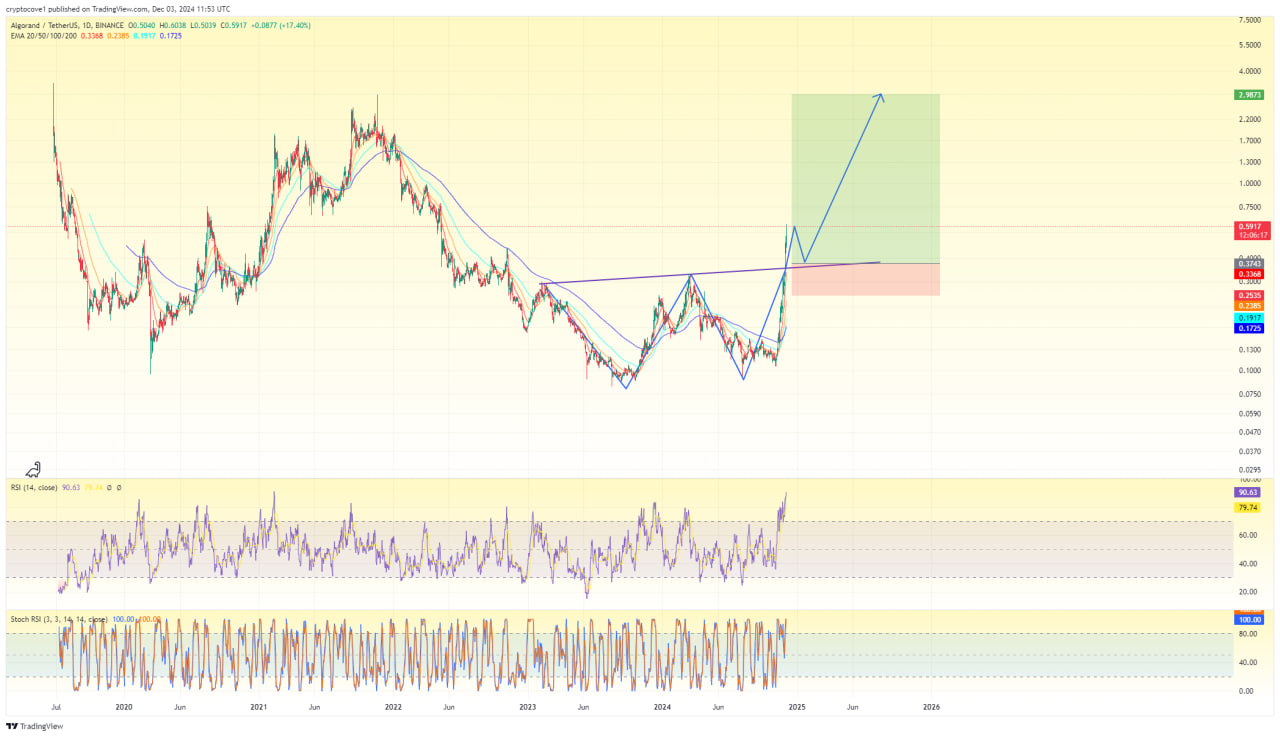The width and height of the screenshot is (1280, 737).
Task: Click the 2022 label on time axis
Action: click(393, 706)
